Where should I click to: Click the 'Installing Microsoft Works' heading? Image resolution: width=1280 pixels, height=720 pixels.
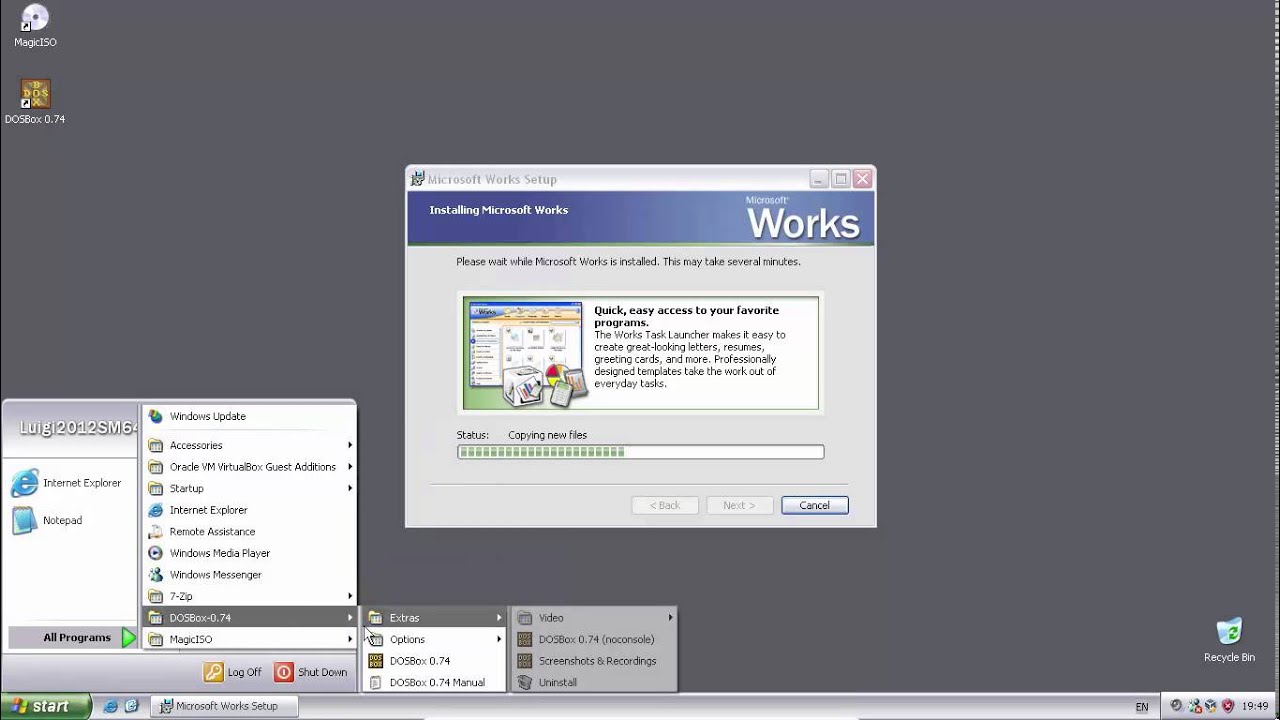499,210
